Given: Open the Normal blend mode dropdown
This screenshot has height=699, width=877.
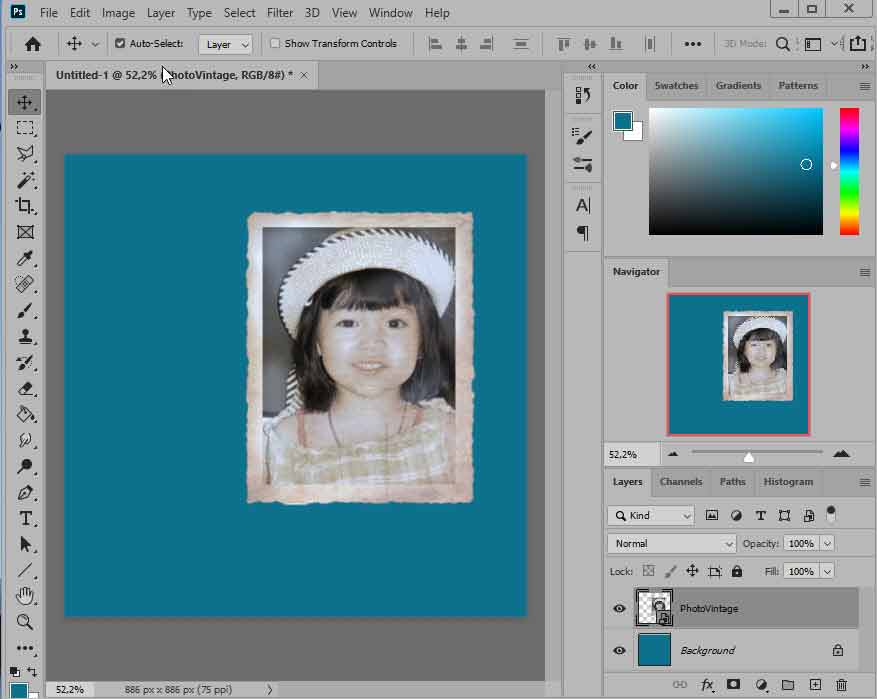Looking at the screenshot, I should tap(672, 544).
